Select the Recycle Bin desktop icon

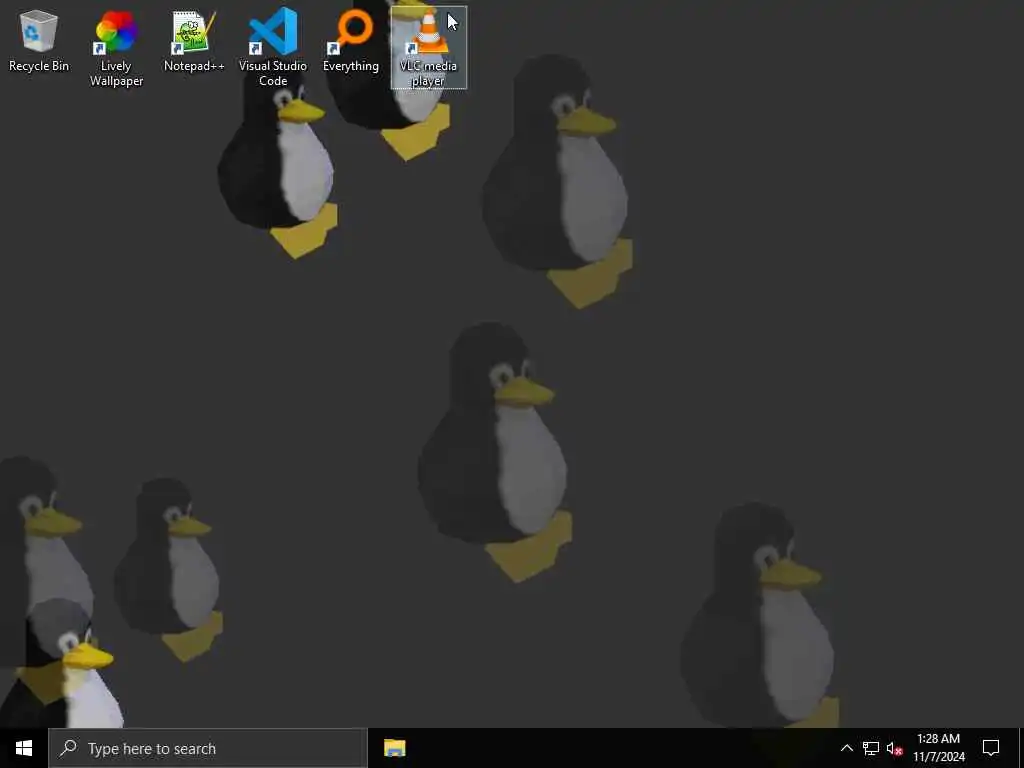(x=39, y=42)
